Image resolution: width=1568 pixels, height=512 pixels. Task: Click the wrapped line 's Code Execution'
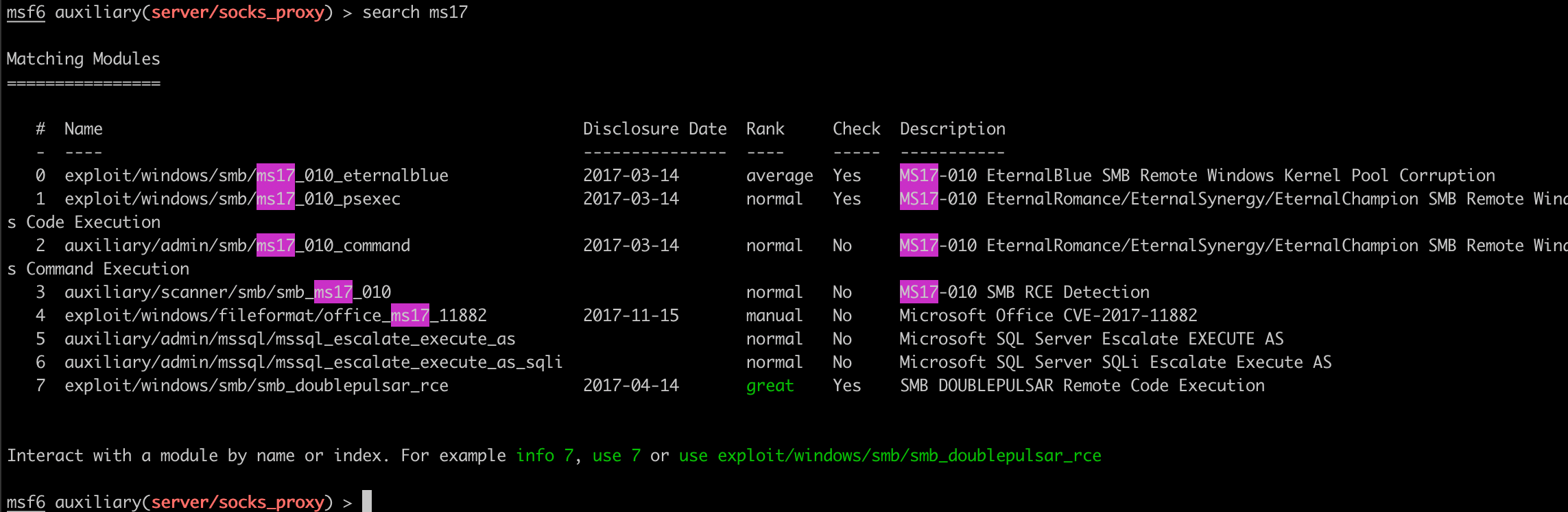pyautogui.click(x=84, y=222)
